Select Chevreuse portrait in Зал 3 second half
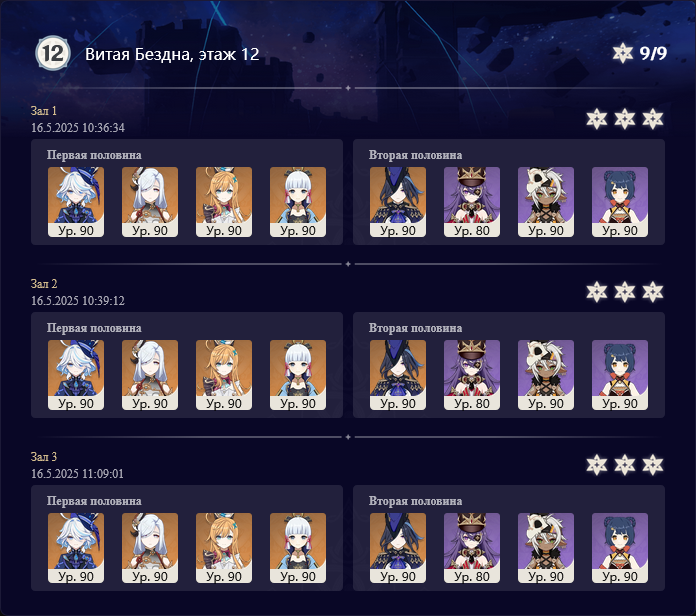This screenshot has height=616, width=696. tap(472, 548)
